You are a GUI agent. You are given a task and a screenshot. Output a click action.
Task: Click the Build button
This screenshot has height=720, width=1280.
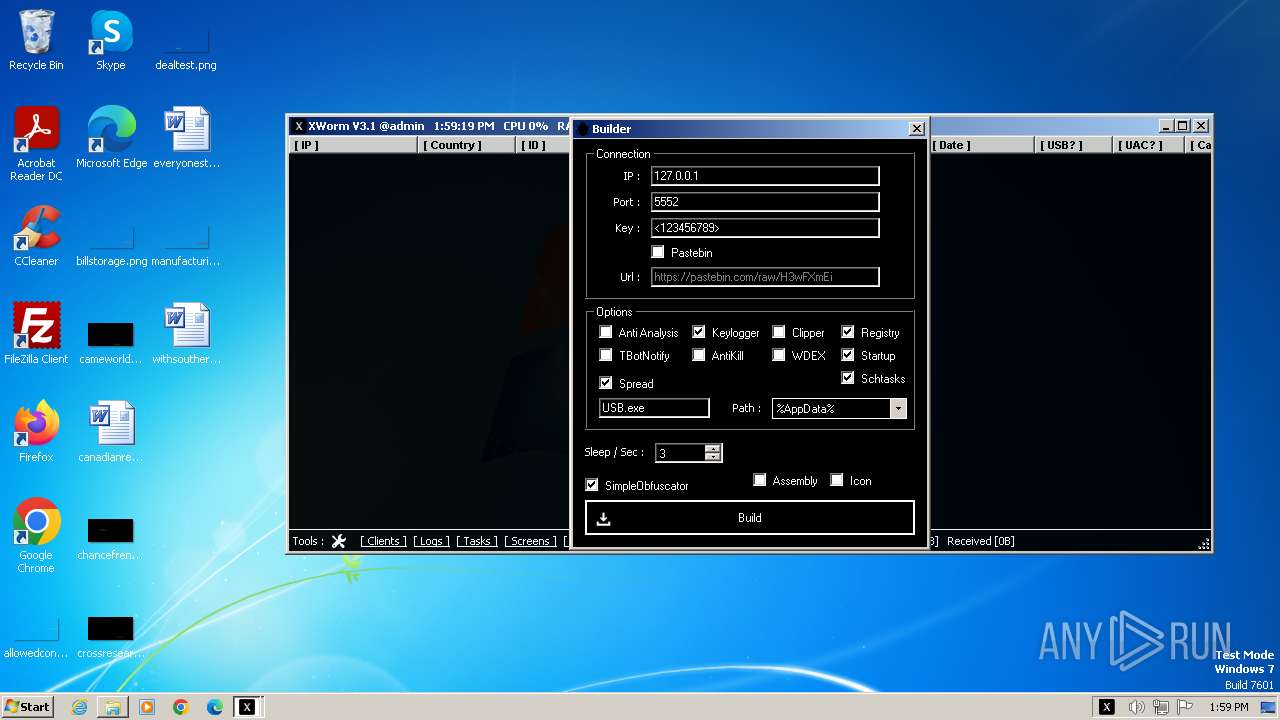click(750, 518)
